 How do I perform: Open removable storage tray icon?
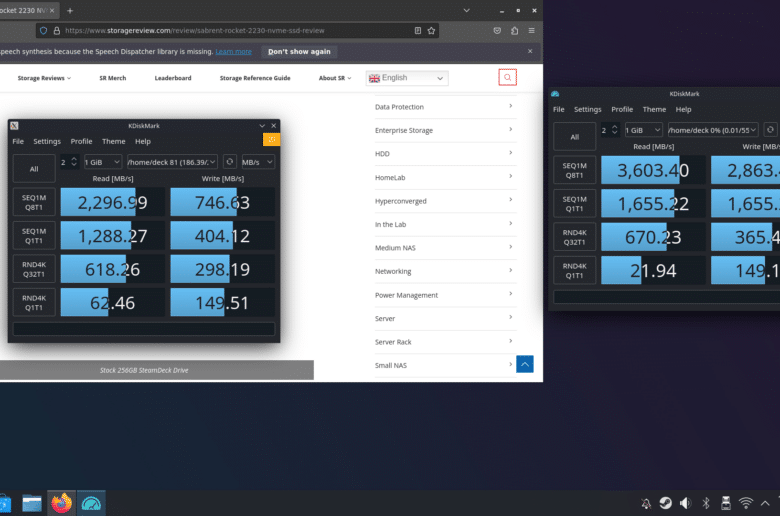pyautogui.click(x=726, y=503)
